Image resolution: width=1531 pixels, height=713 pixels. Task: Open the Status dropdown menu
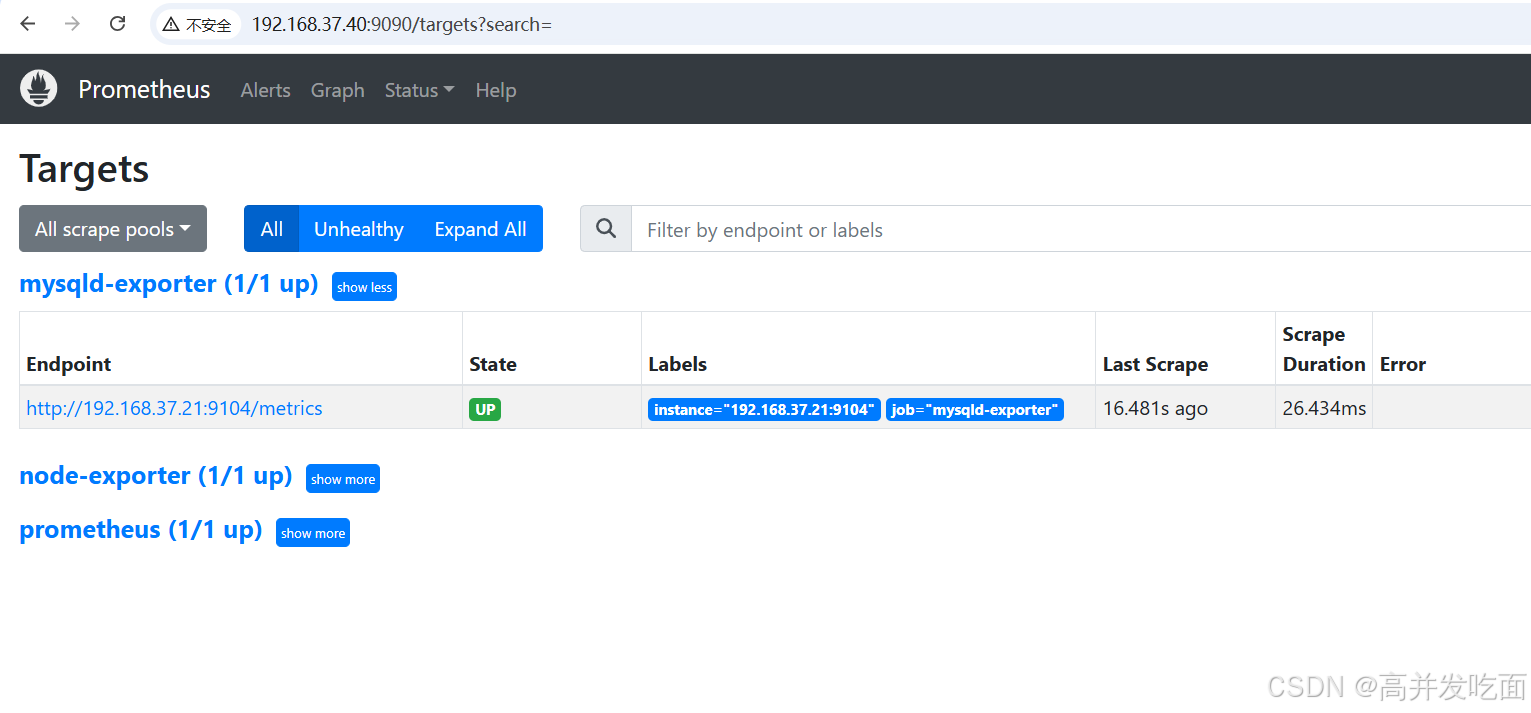pyautogui.click(x=419, y=90)
